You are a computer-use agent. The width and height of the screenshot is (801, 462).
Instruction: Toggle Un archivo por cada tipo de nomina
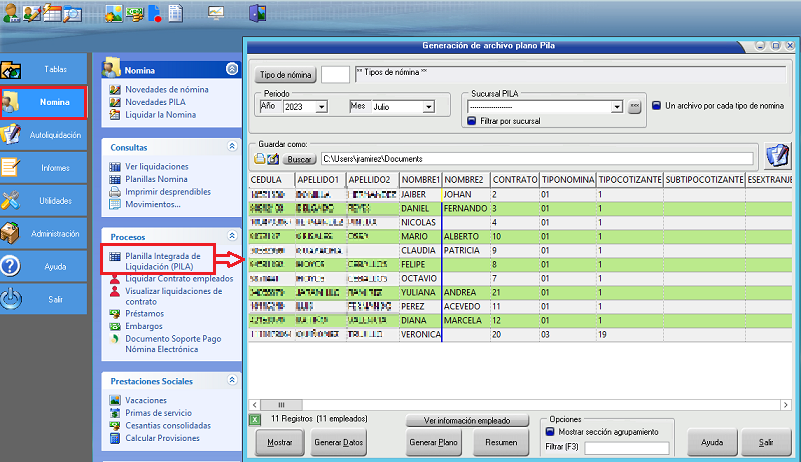[x=657, y=105]
